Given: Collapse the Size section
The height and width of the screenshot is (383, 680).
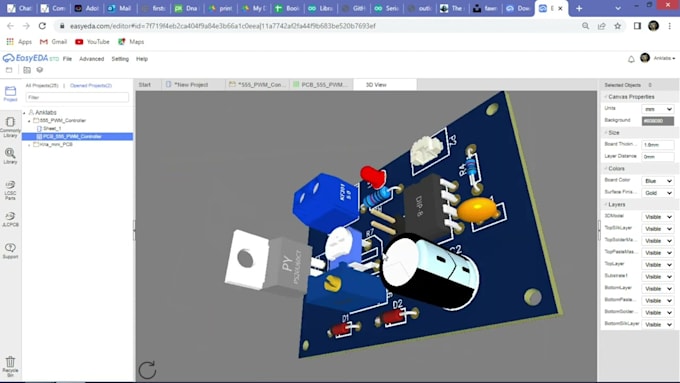Looking at the screenshot, I should pyautogui.click(x=612, y=132).
